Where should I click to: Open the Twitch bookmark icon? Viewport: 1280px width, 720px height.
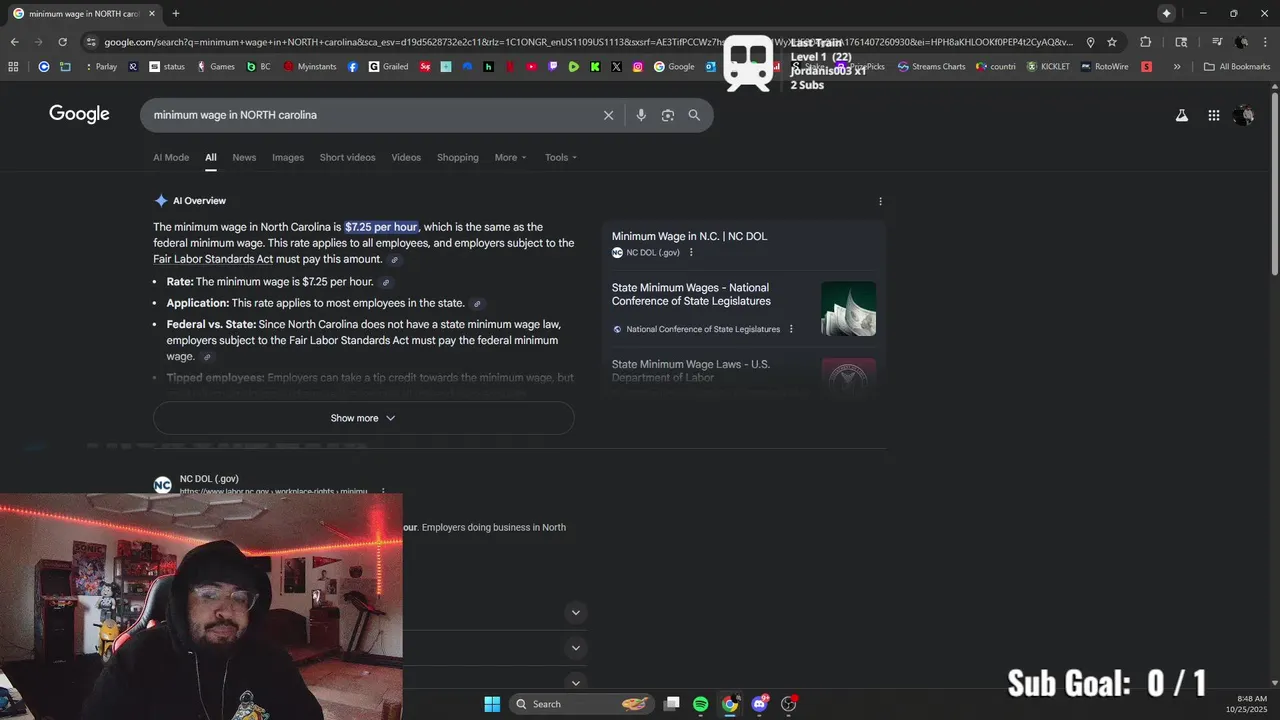click(x=553, y=67)
